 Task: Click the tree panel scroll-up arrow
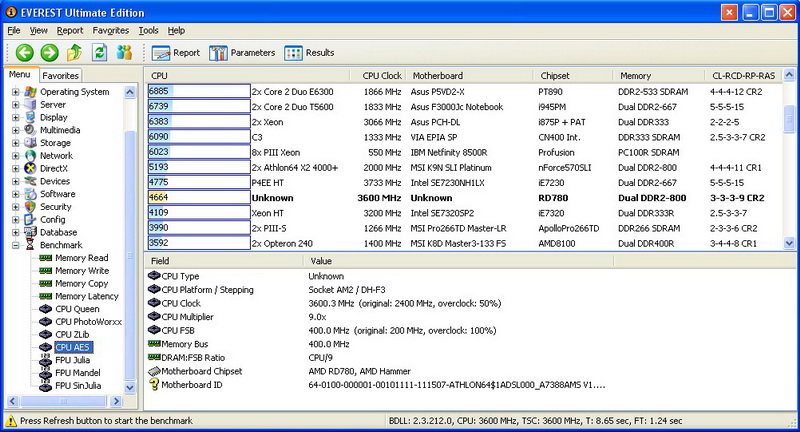tap(130, 92)
